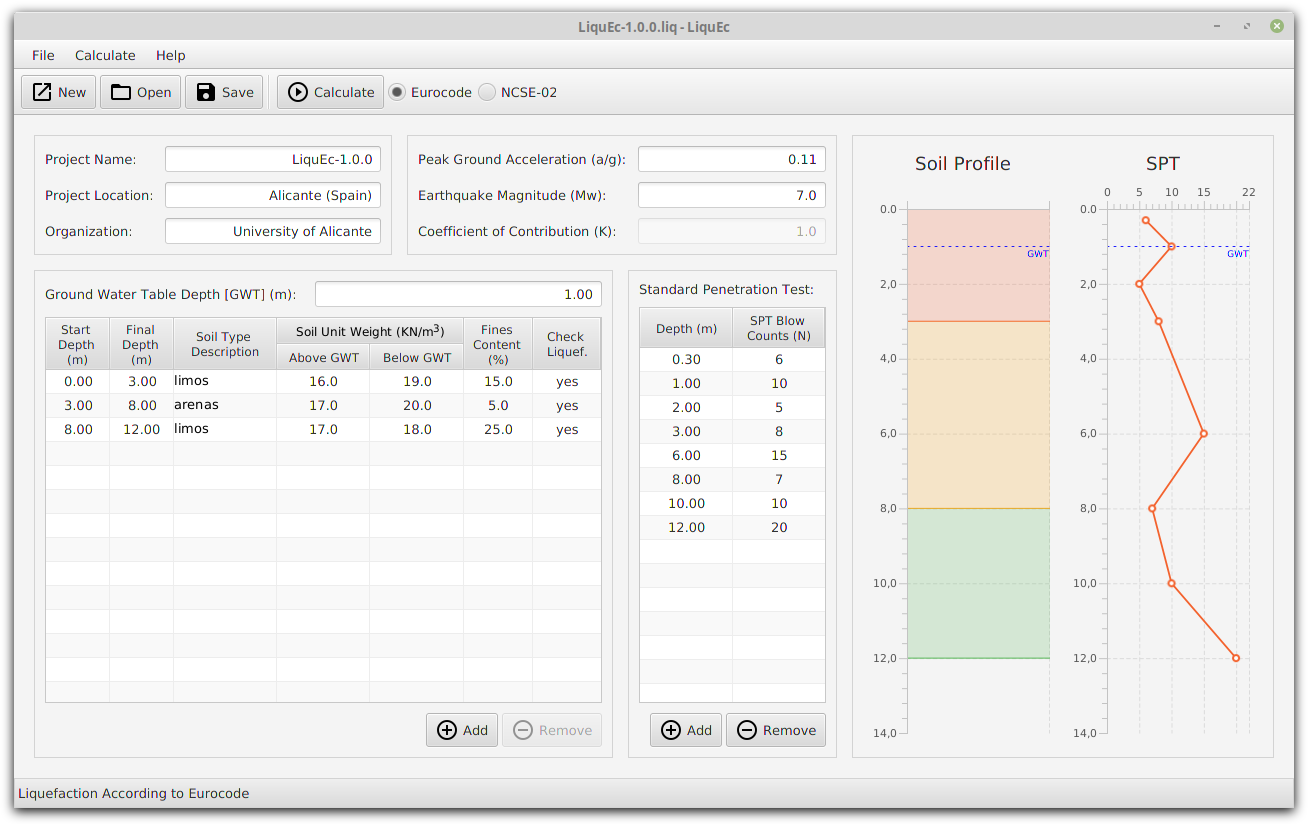Click the Project Name input field
1311x824 pixels.
[x=273, y=159]
